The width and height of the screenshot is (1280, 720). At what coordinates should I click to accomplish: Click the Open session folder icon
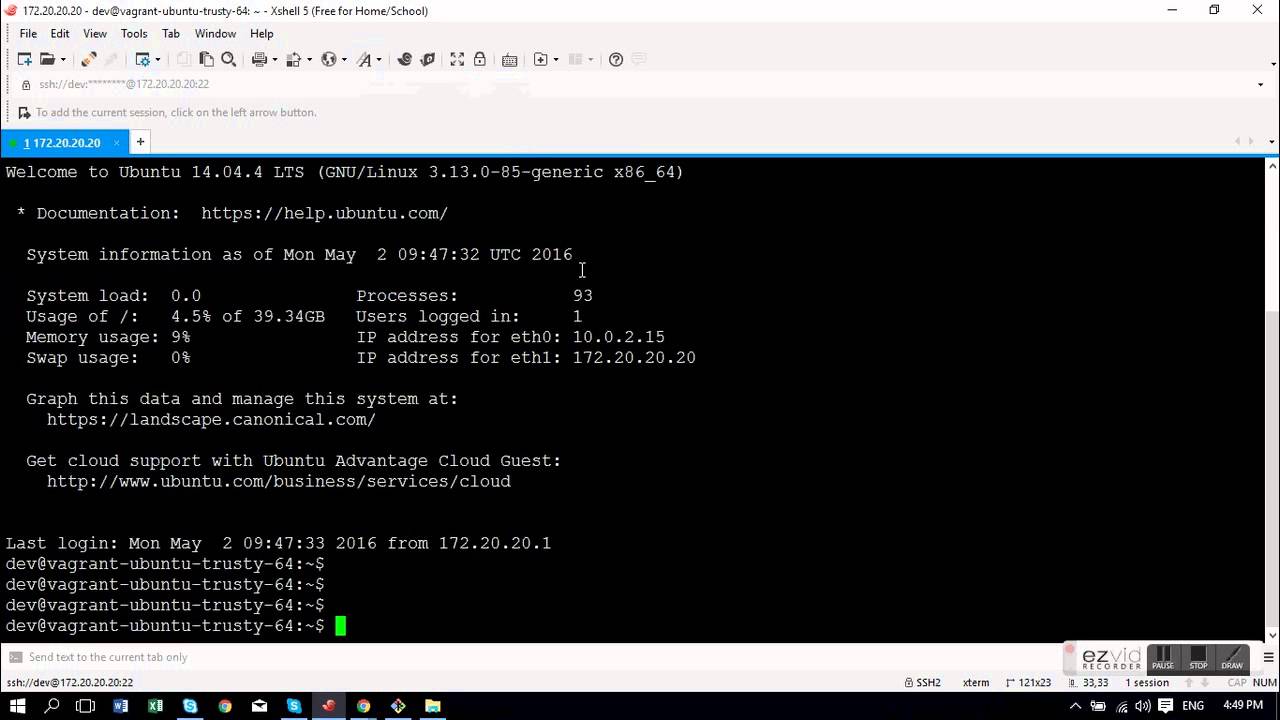(46, 60)
